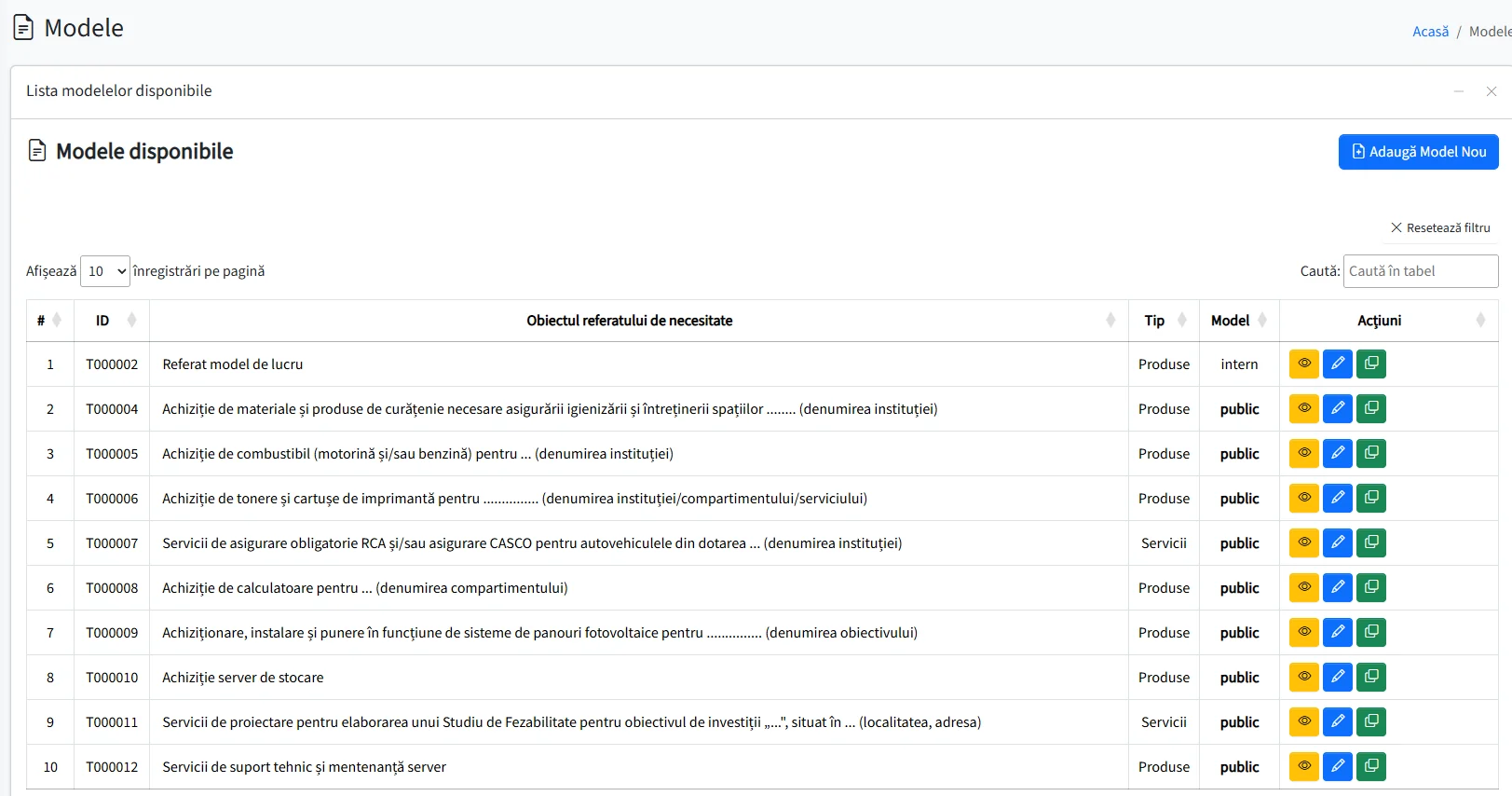Screen dimensions: 1512x796
Task: View model T000006 with the eye icon
Action: coord(1304,498)
